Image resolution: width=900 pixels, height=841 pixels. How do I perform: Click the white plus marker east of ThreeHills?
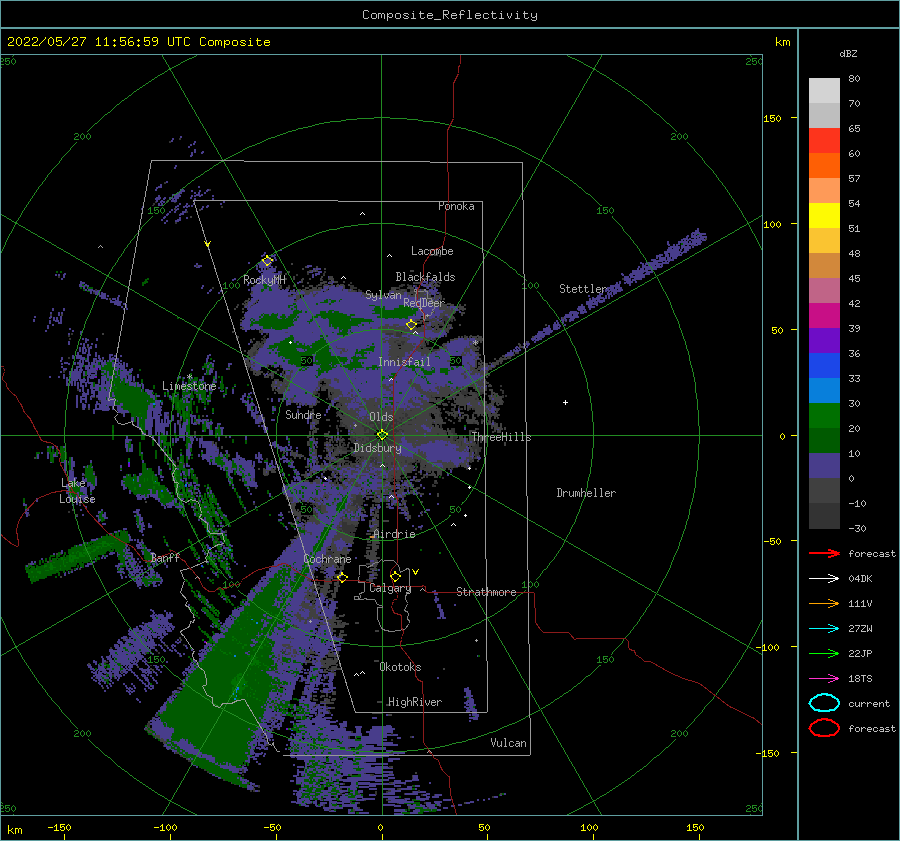[565, 402]
